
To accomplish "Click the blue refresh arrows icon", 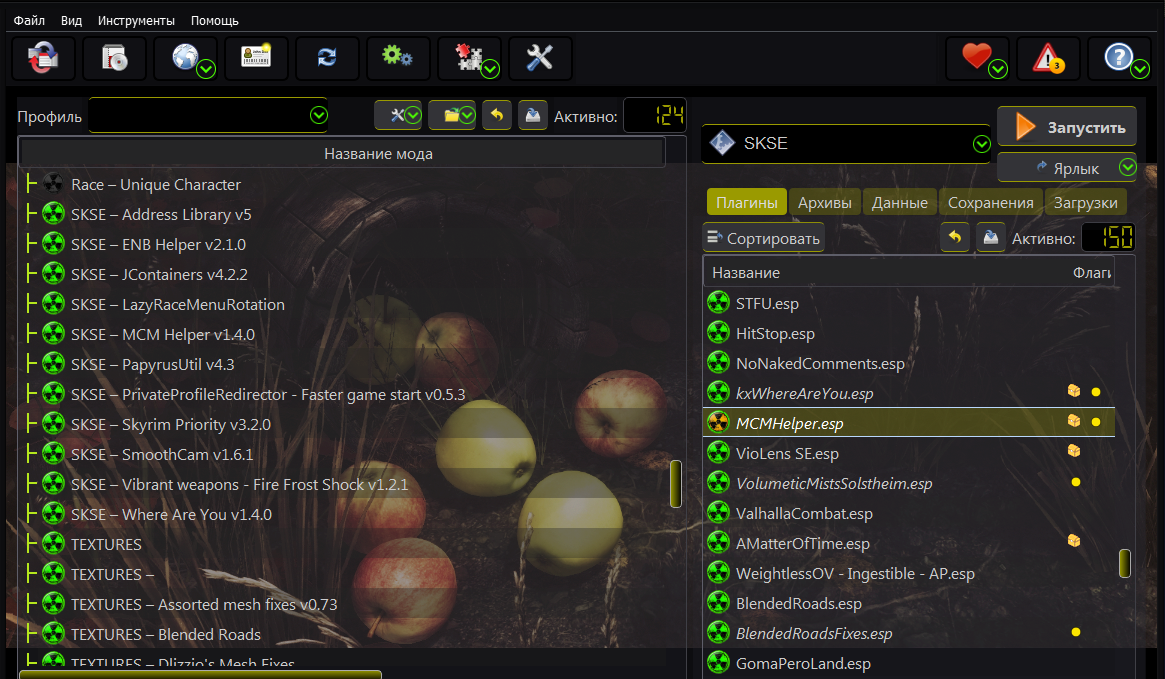I will (x=327, y=59).
